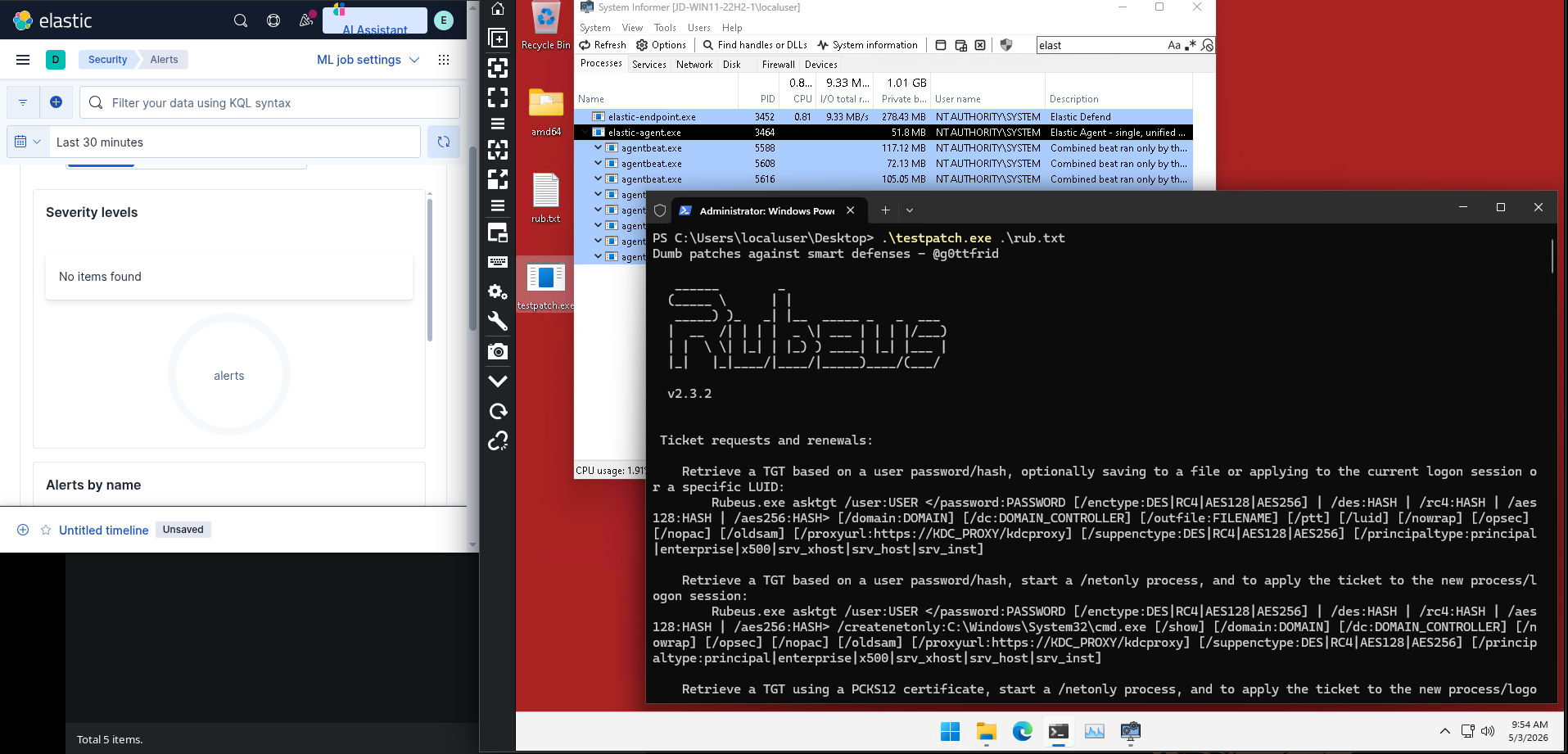
Task: Toggle the rightmost search filter icon after regex
Action: [x=1207, y=45]
